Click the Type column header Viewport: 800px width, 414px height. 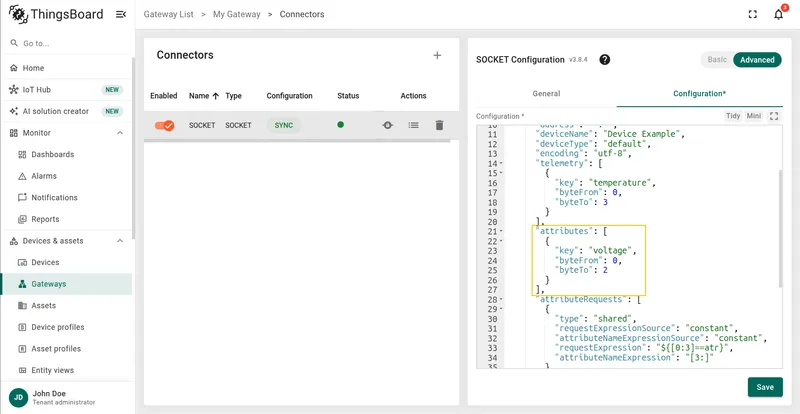pos(233,95)
